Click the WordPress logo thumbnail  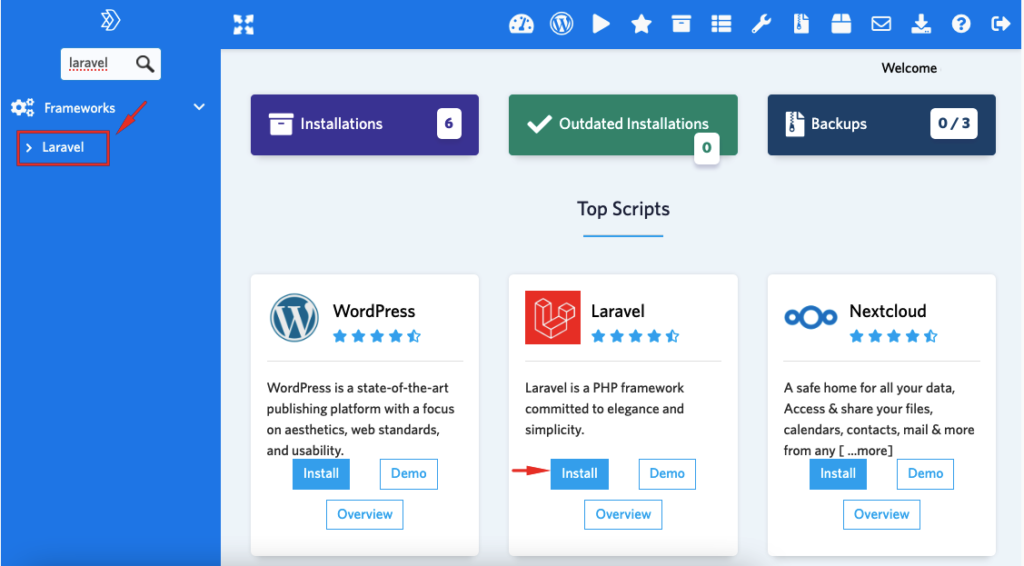click(x=294, y=318)
